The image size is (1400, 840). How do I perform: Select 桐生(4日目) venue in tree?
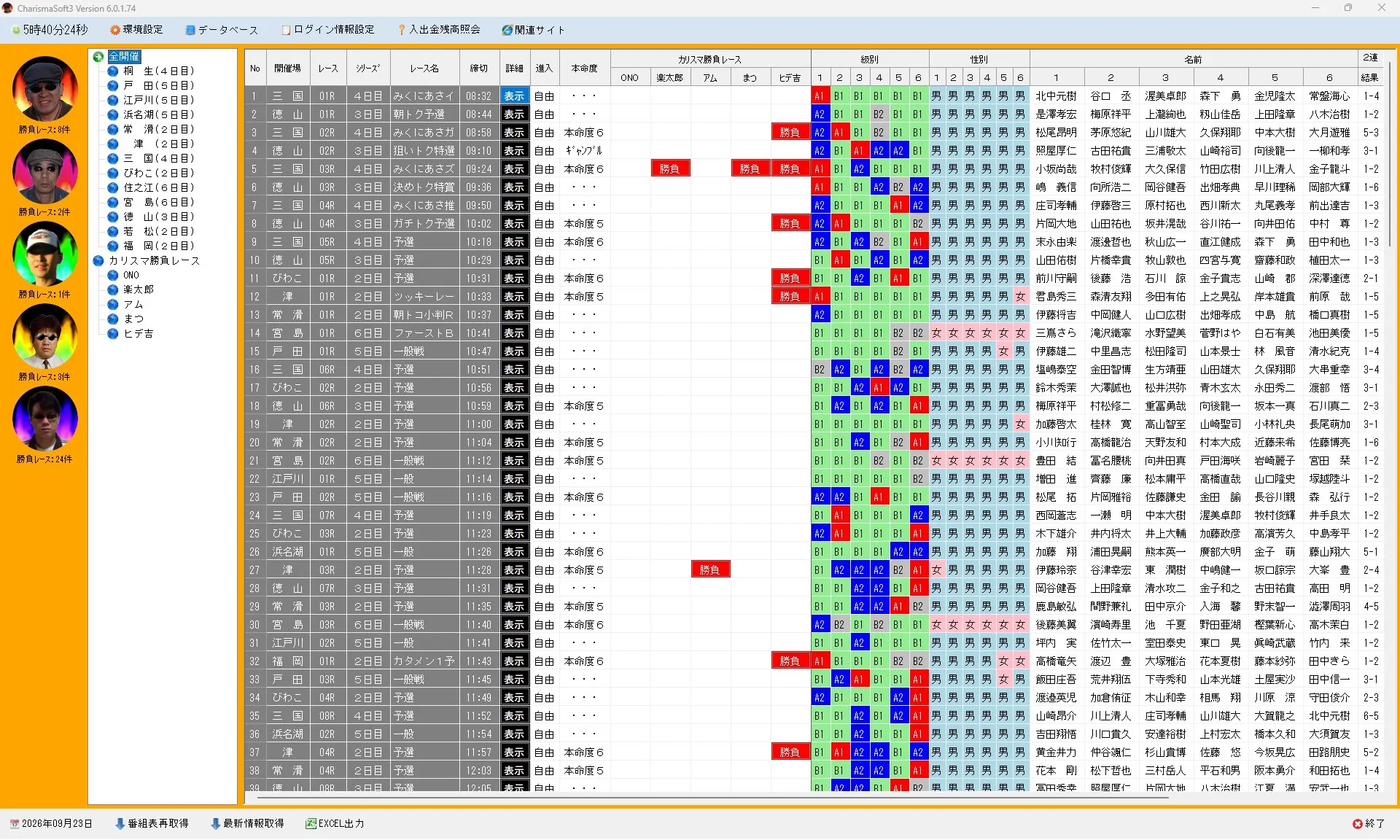(x=158, y=71)
